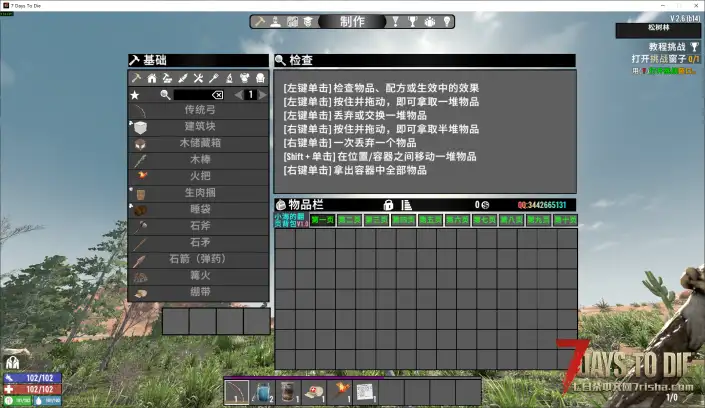This screenshot has width=705, height=408.
Task: Select the Ammo and weapons bullet category
Action: point(183,78)
